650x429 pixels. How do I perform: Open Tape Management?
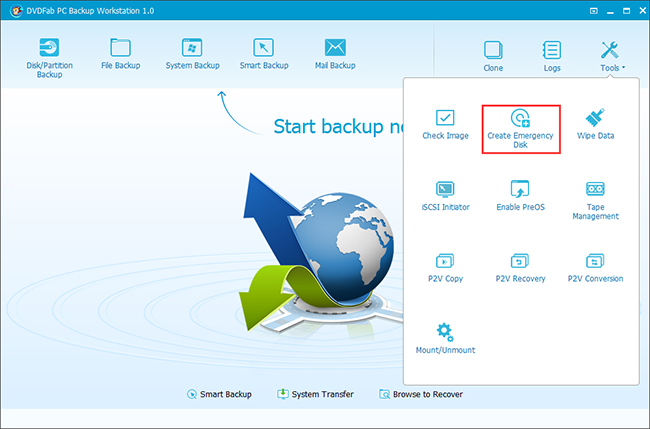coord(595,201)
